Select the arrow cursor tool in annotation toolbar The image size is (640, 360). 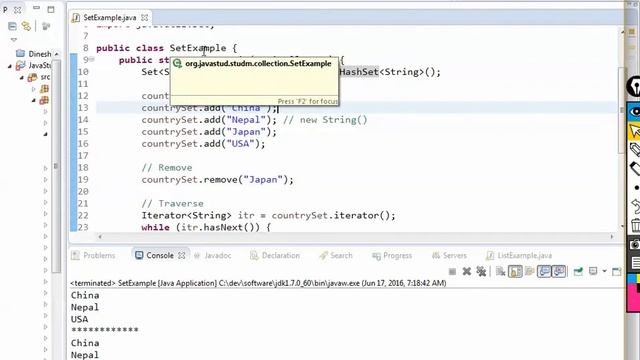(x=634, y=131)
